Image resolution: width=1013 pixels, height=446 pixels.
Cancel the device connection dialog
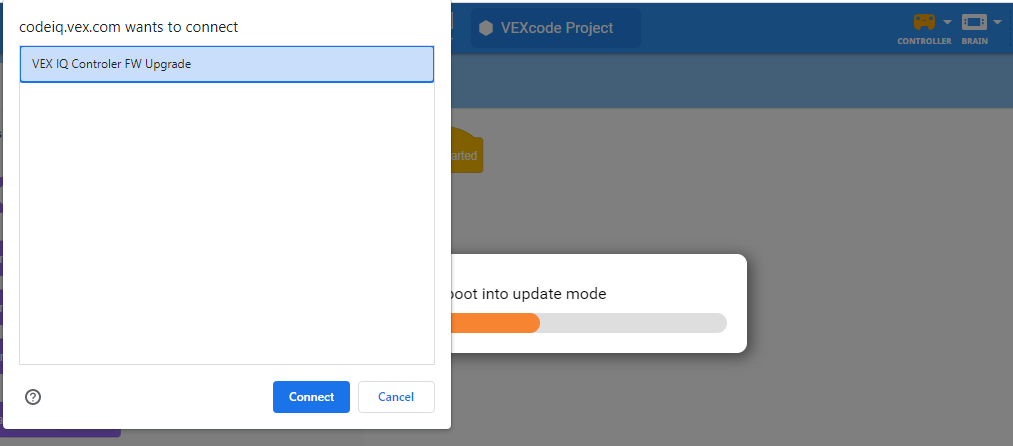click(x=396, y=397)
